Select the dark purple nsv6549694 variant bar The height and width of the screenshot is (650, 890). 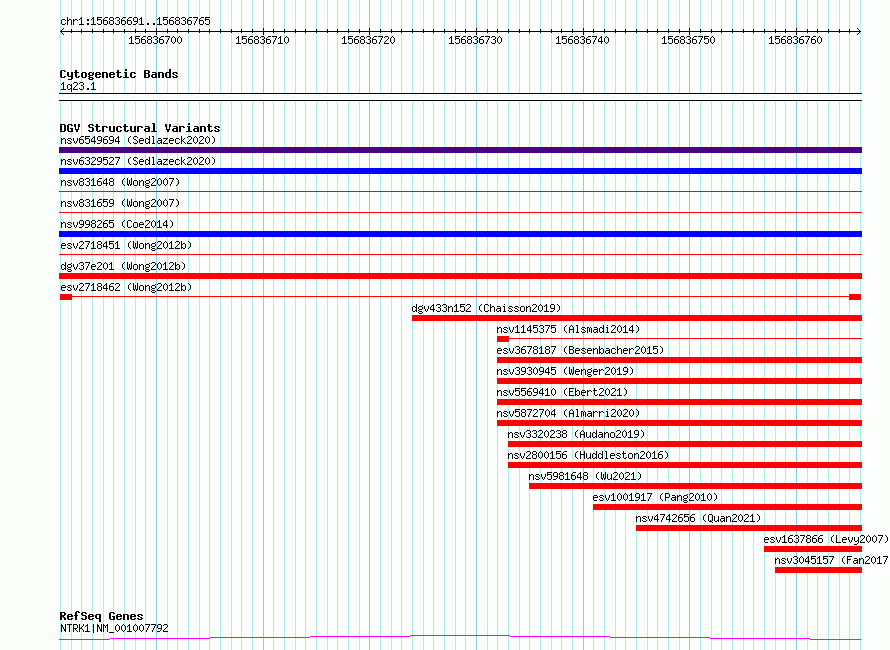(x=460, y=150)
